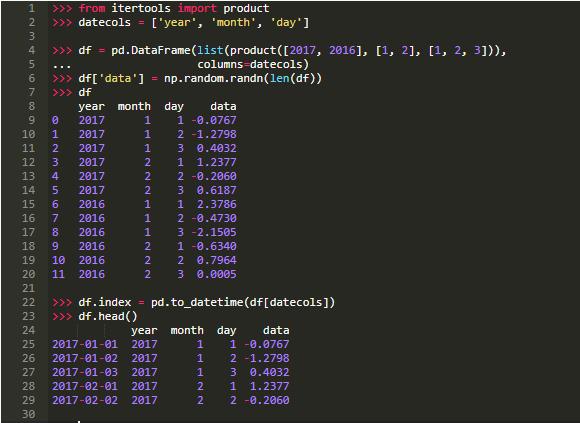Click the value -0.2060 on line 13
580x423 pixels.
point(214,176)
